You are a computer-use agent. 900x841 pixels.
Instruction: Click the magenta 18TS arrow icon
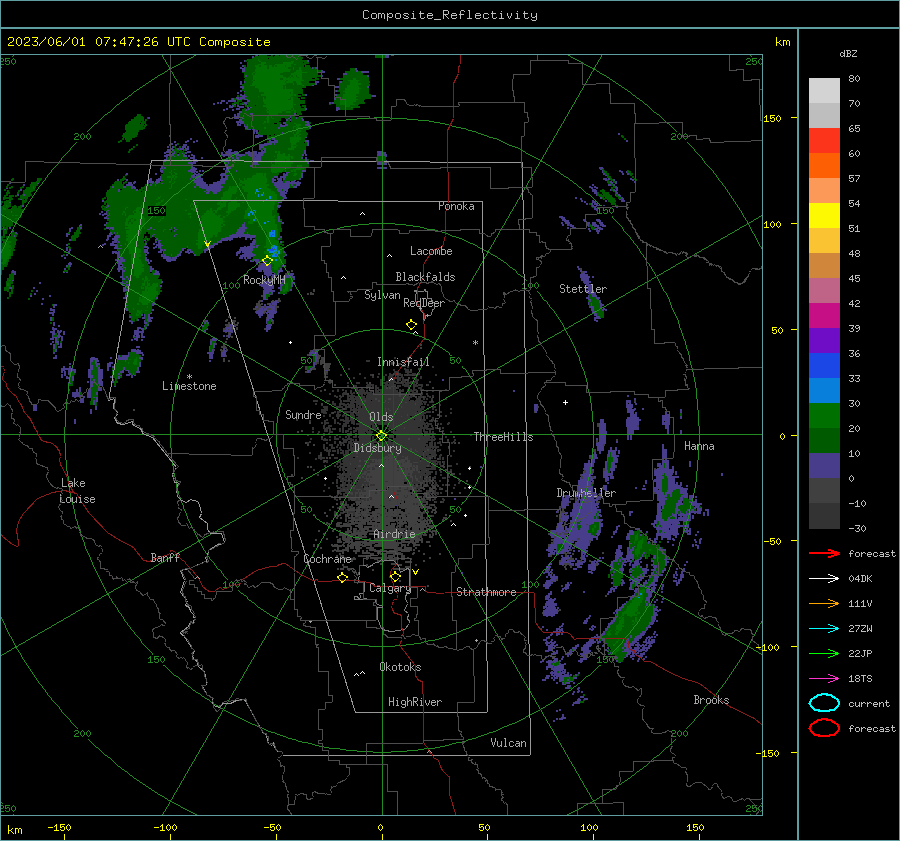[824, 678]
